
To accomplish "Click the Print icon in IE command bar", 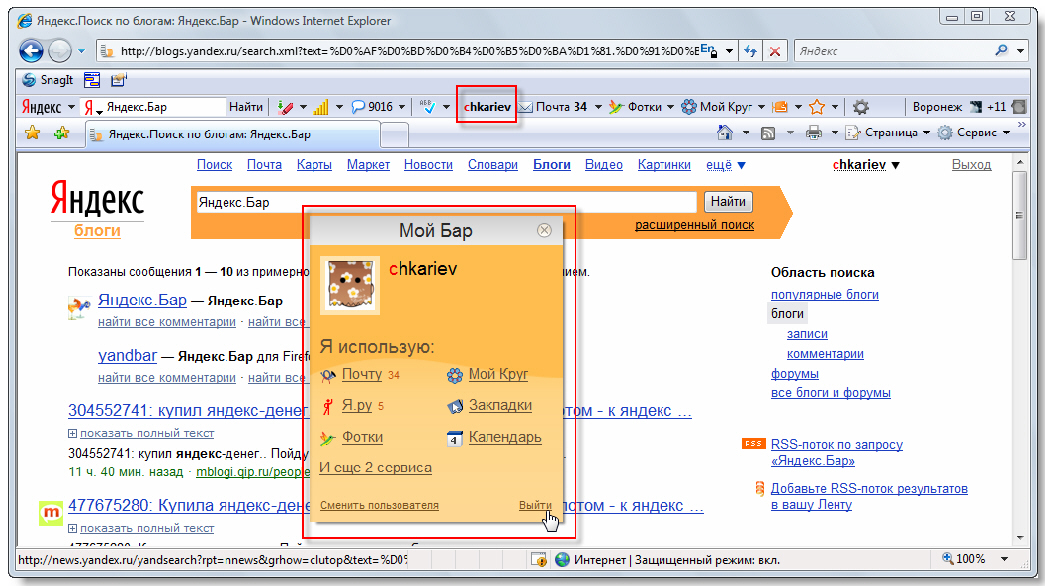I will [x=814, y=133].
